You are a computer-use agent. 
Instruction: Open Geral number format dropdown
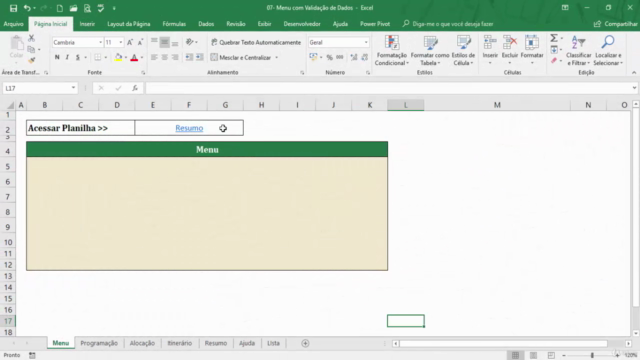pos(366,42)
